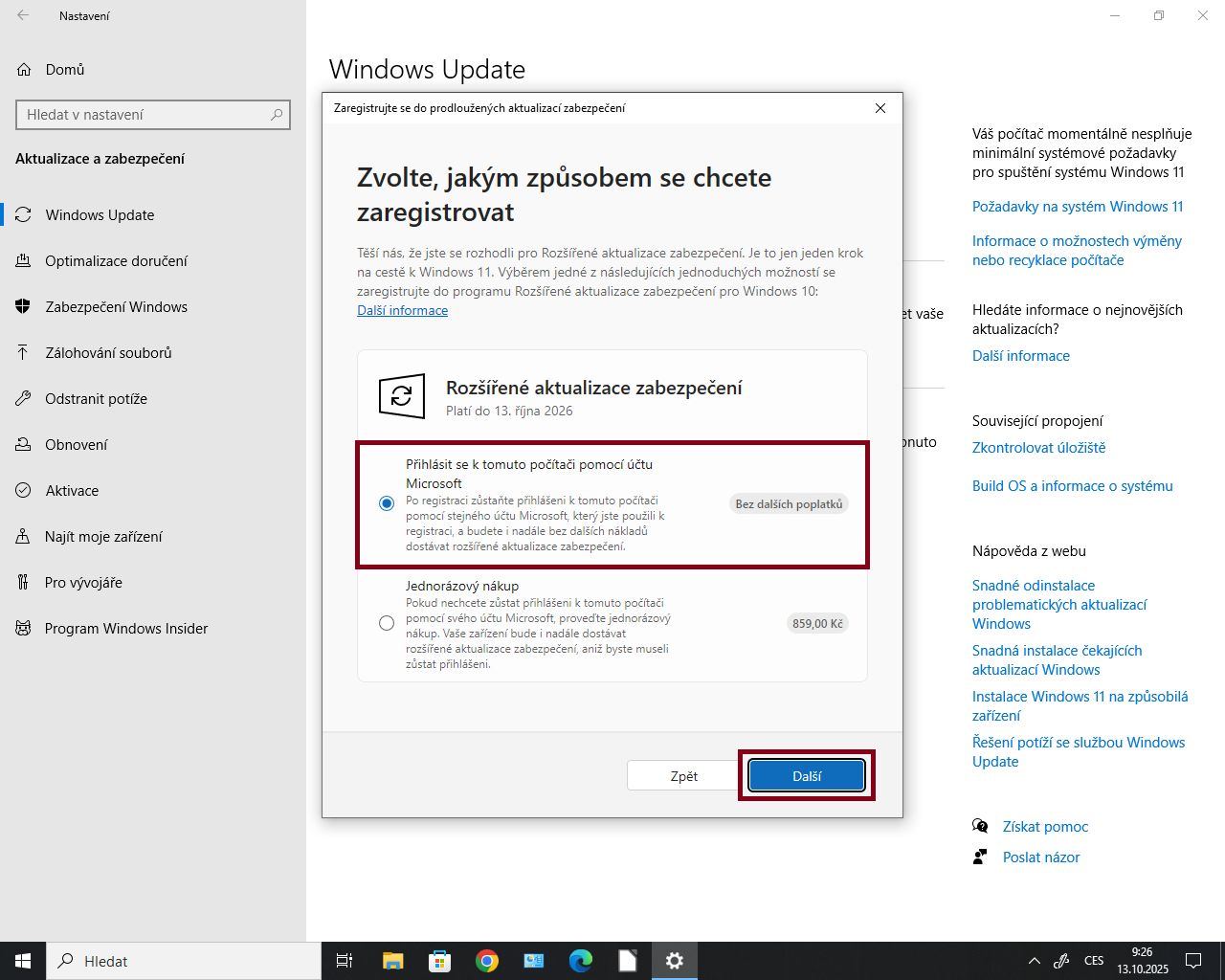
Task: Focus the Hledat v nastavení search field
Action: pos(153,115)
